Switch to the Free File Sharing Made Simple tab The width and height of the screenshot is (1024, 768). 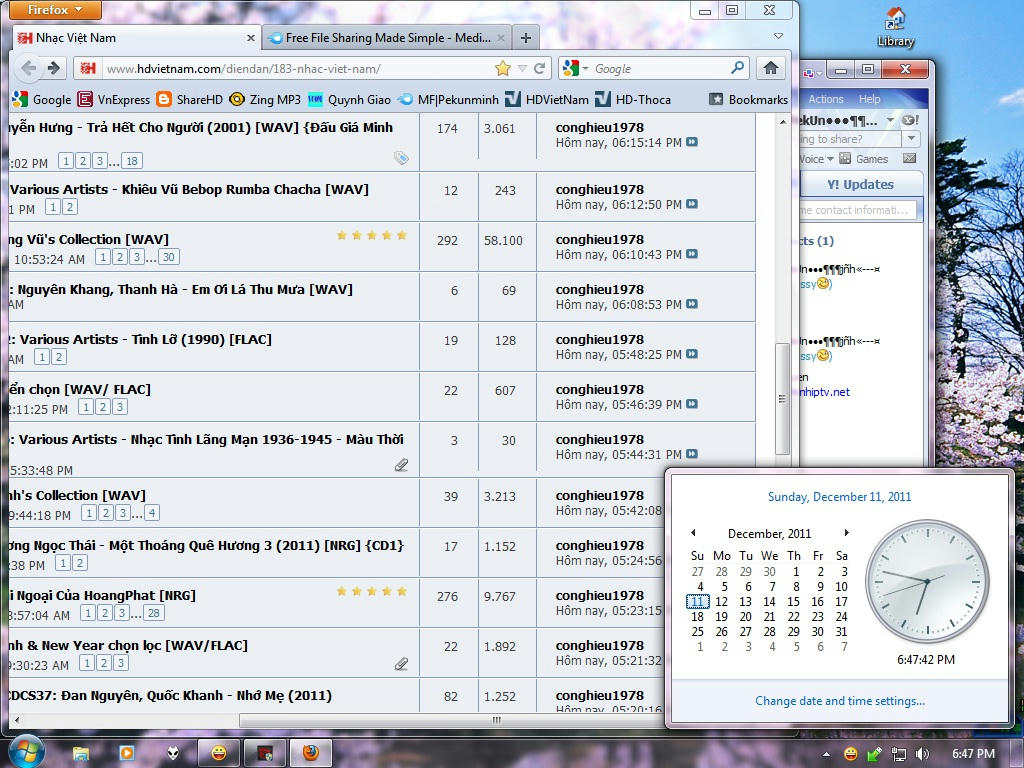click(x=387, y=38)
